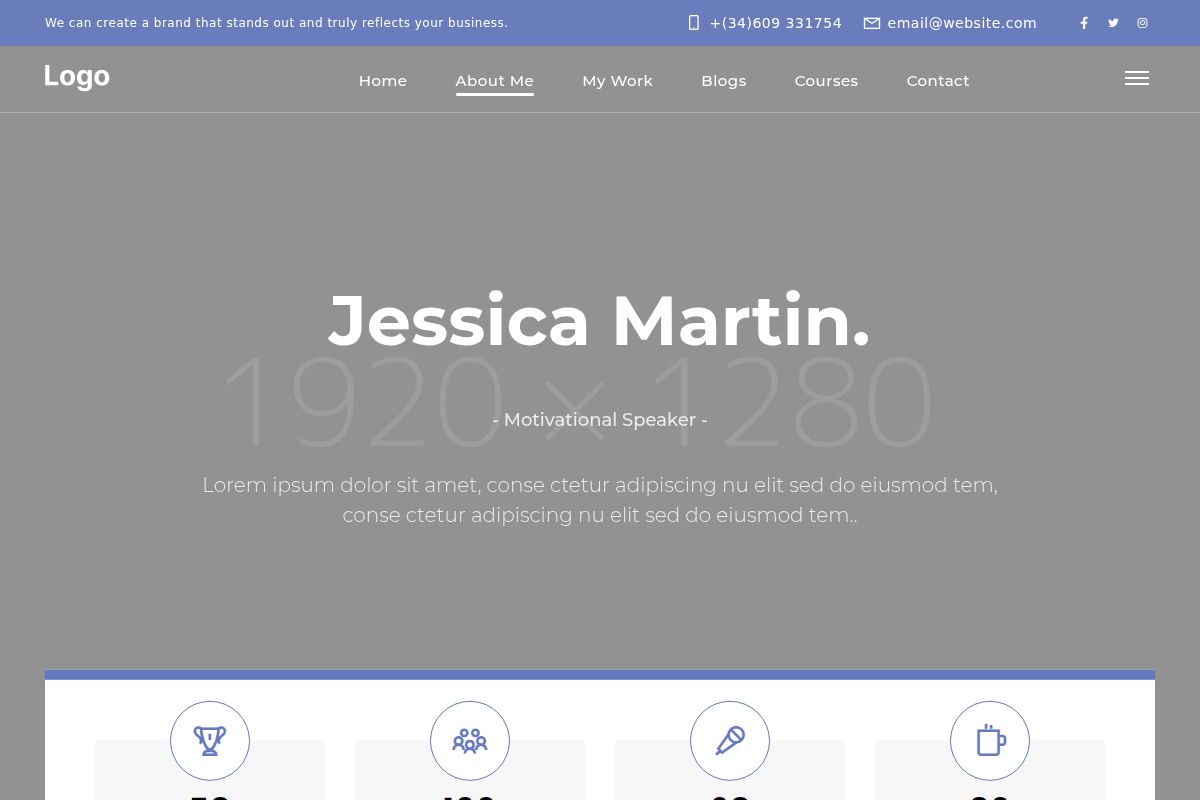Click the people group icon circle
The image size is (1200, 800).
tap(470, 741)
